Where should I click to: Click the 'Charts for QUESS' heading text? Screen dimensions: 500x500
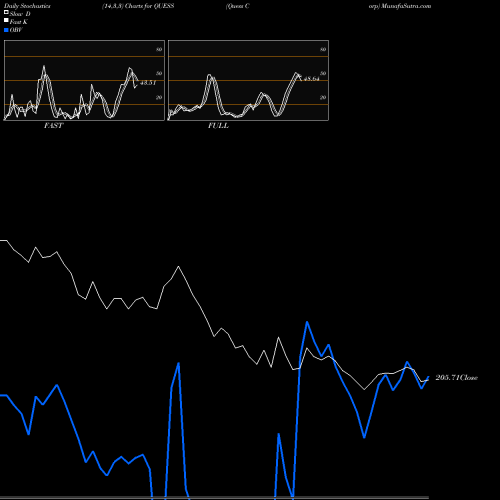(x=149, y=6)
